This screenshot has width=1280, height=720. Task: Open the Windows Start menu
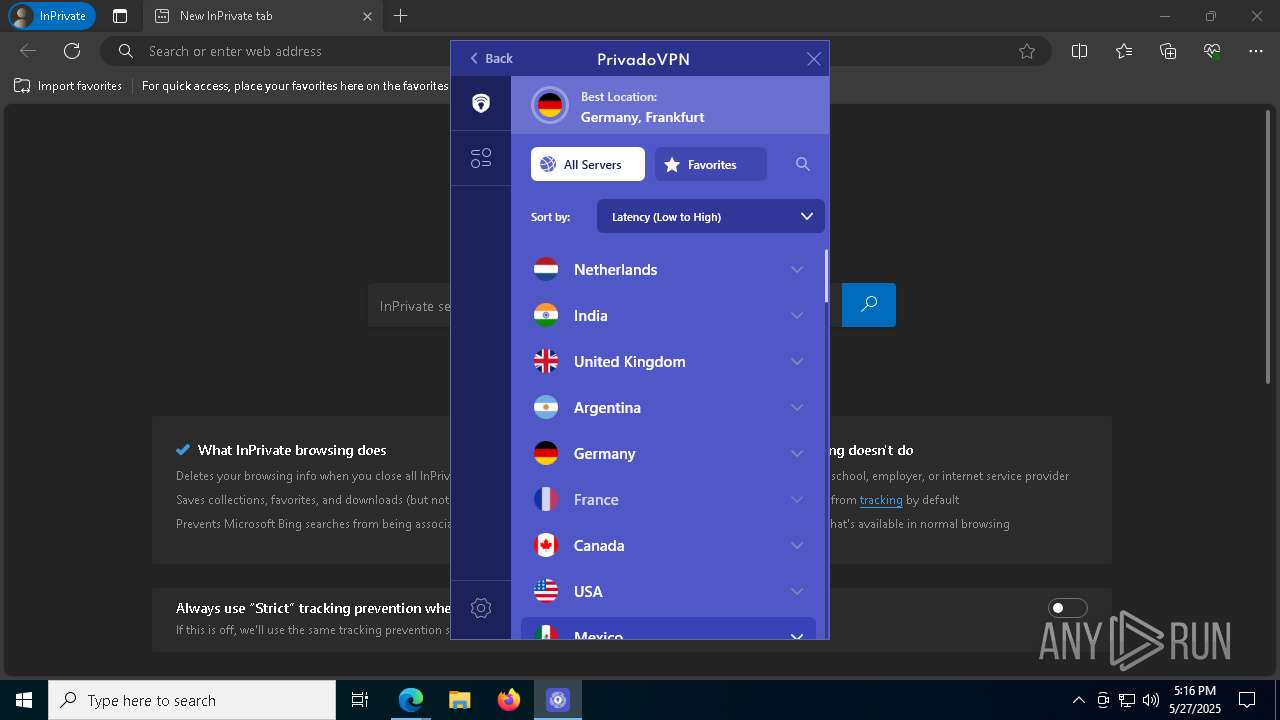24,700
